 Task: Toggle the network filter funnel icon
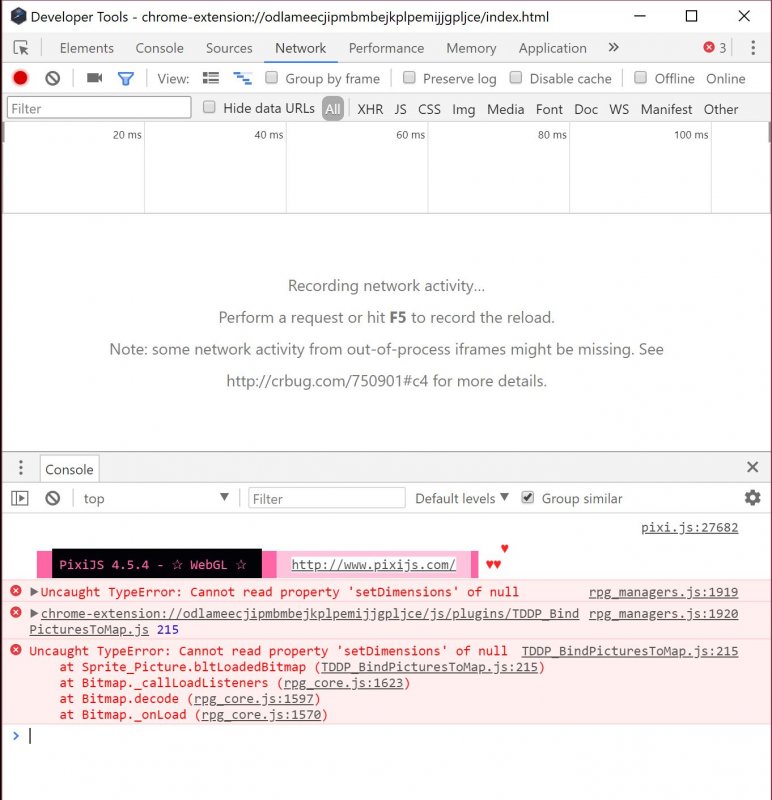[x=126, y=79]
